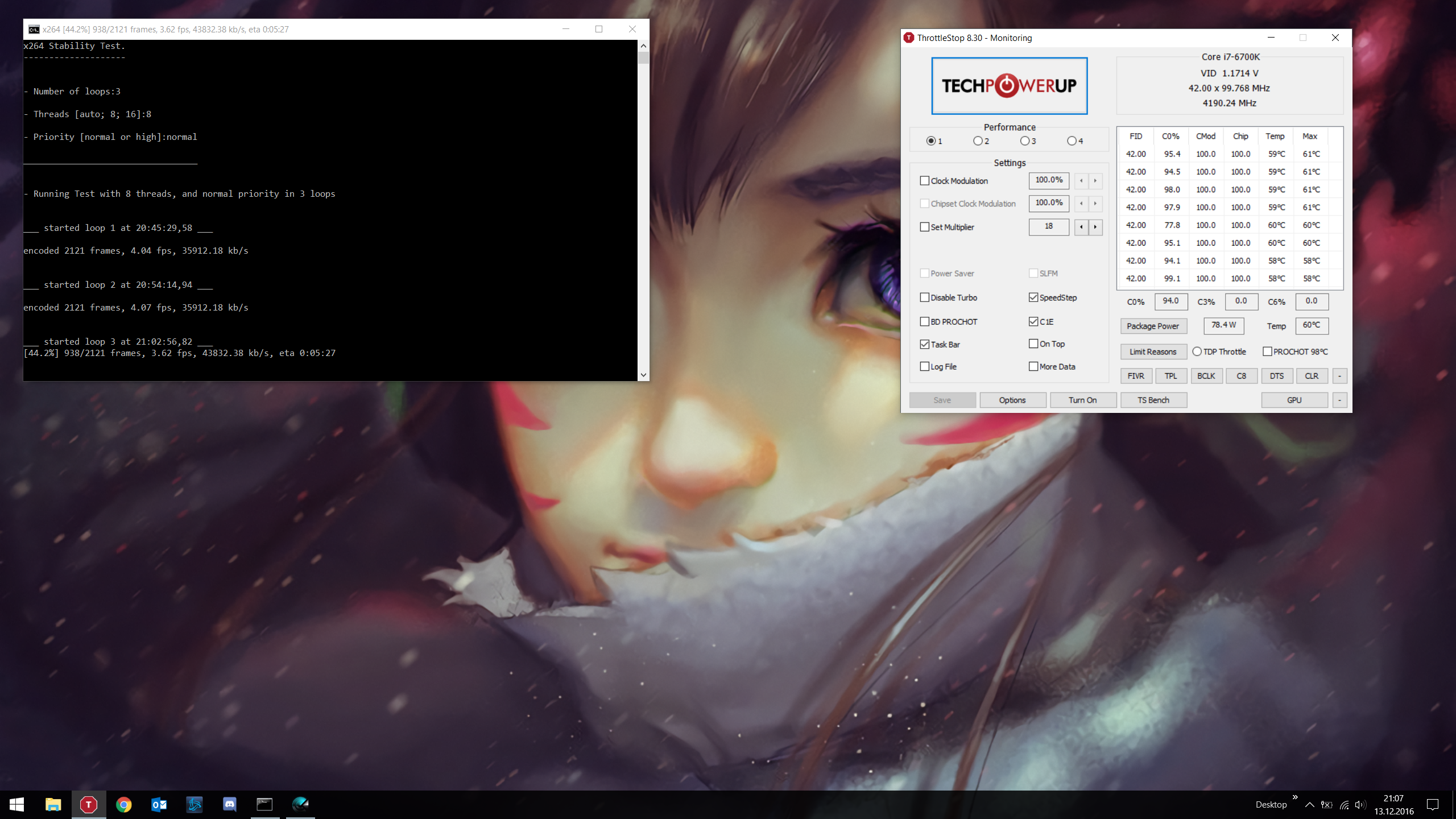Viewport: 1456px width, 819px height.
Task: Show hidden system tray icons
Action: [x=1309, y=805]
